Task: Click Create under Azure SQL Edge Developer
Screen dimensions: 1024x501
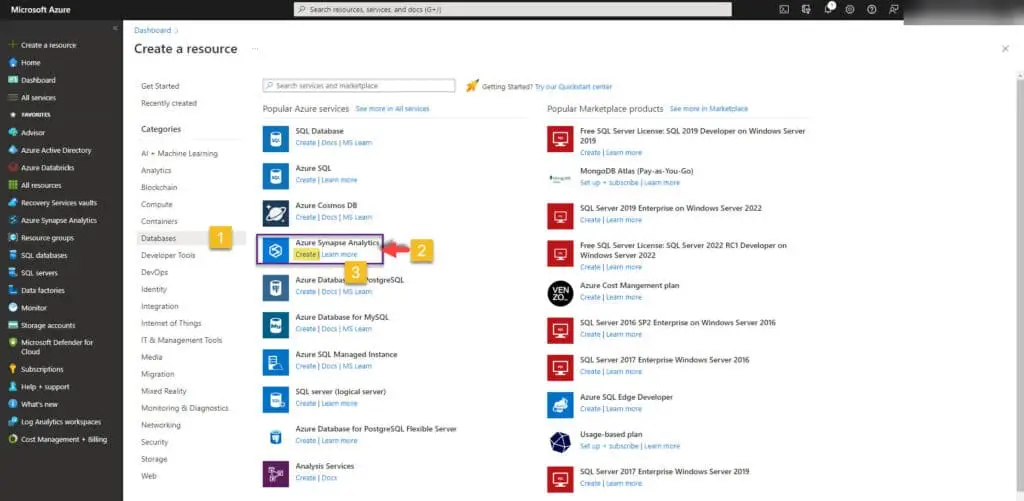Action: point(590,408)
